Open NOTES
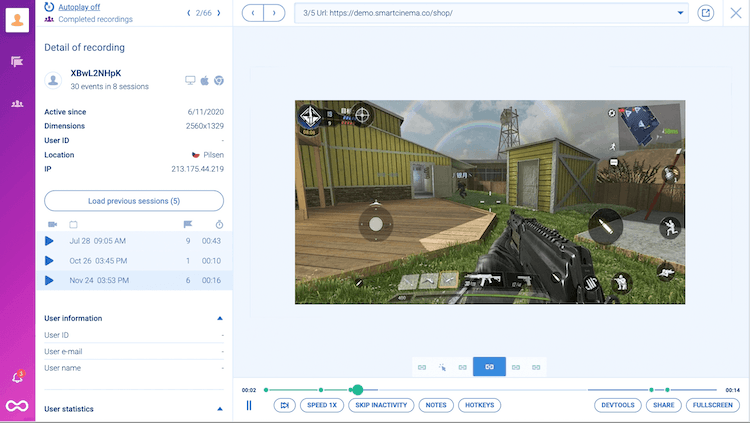The height and width of the screenshot is (423, 750). (x=436, y=405)
